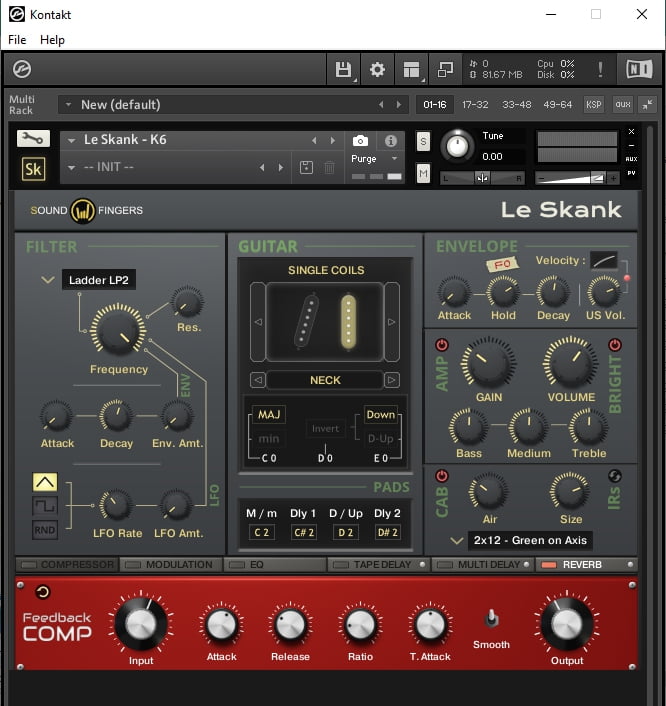This screenshot has width=666, height=706.
Task: Open the Ladder LP2 filter type dropdown
Action: coord(98,280)
